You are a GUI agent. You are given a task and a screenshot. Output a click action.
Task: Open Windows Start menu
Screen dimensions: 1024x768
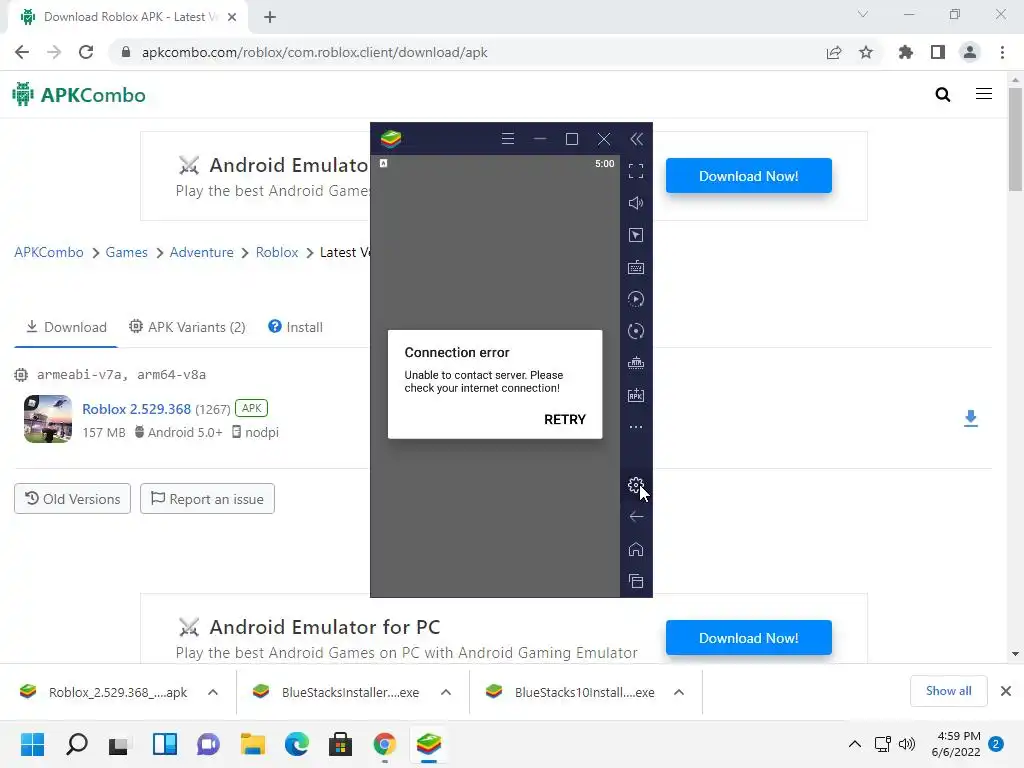[32, 744]
